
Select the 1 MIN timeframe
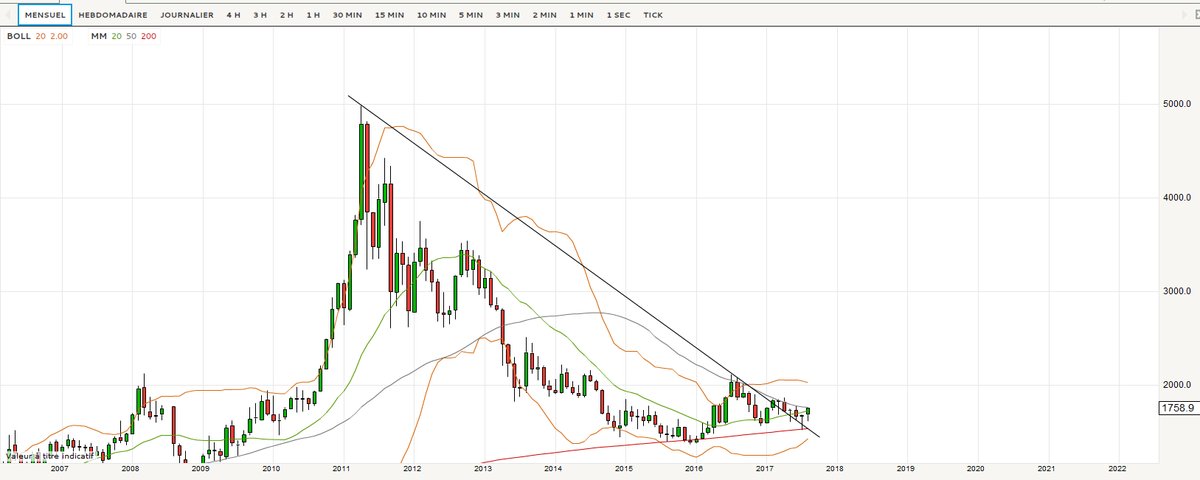tap(582, 16)
